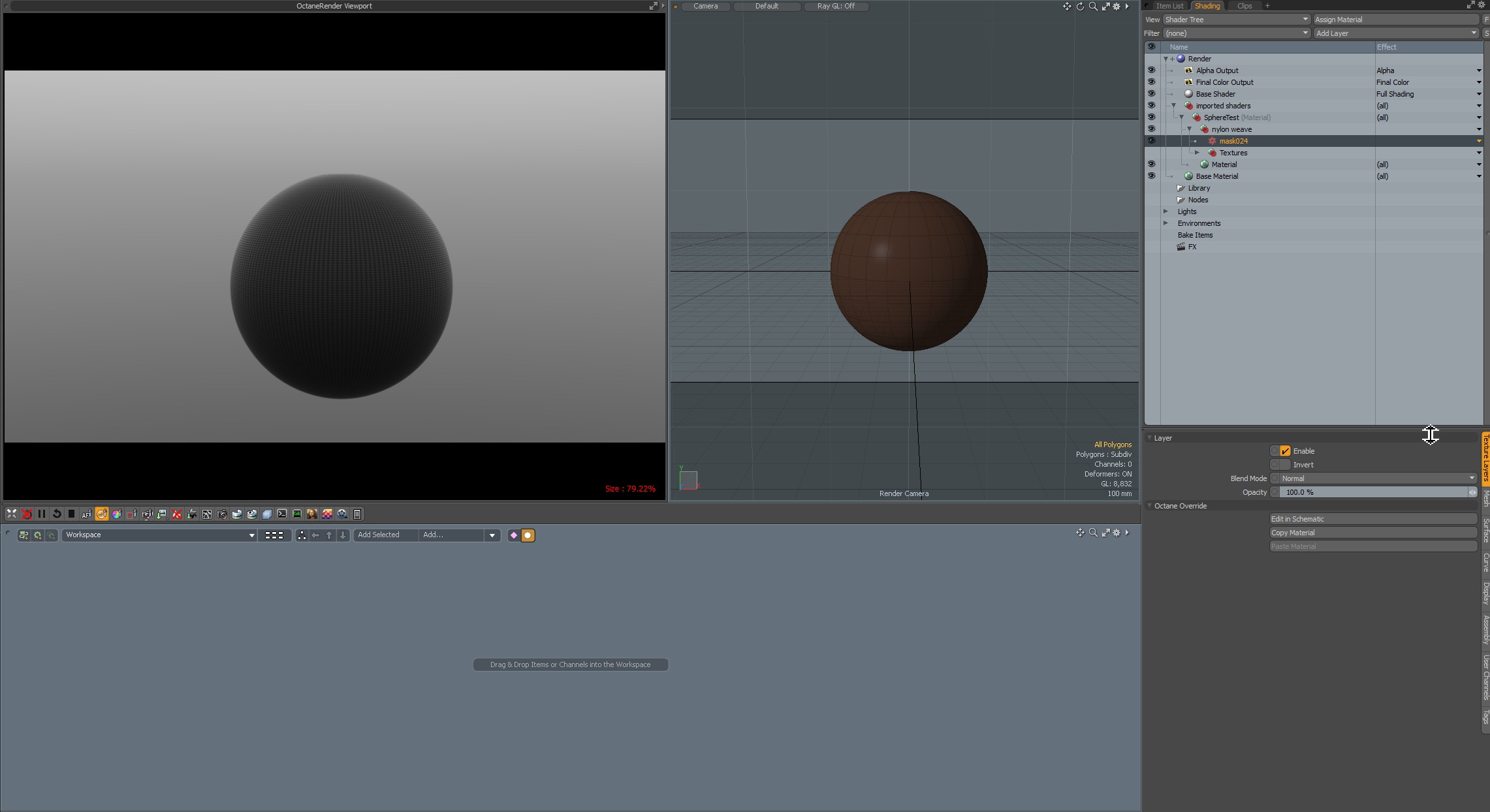Screen dimensions: 1490x812
Task: Select the white balance color picker
Action: point(117,514)
